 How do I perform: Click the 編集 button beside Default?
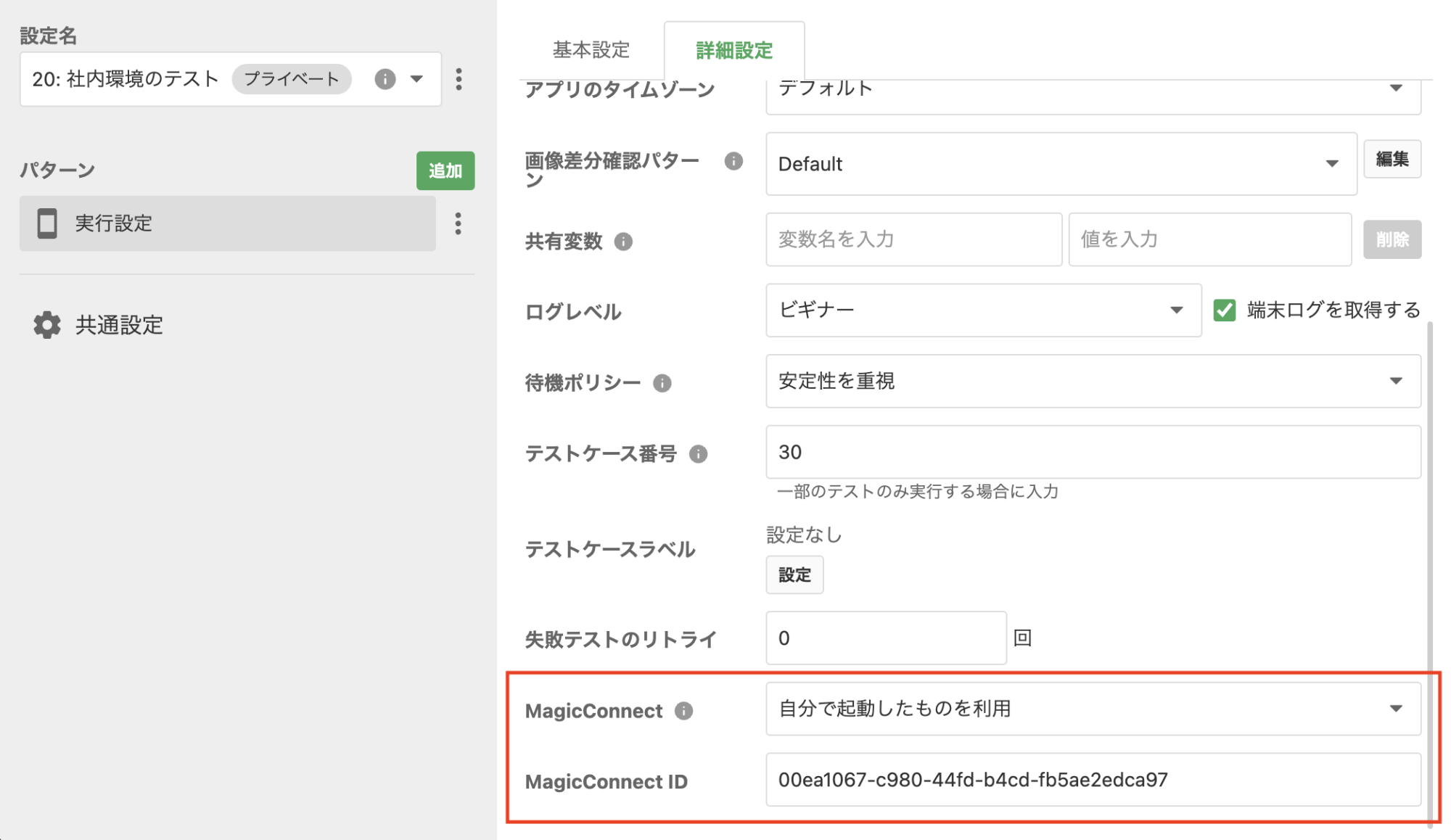pos(1392,160)
